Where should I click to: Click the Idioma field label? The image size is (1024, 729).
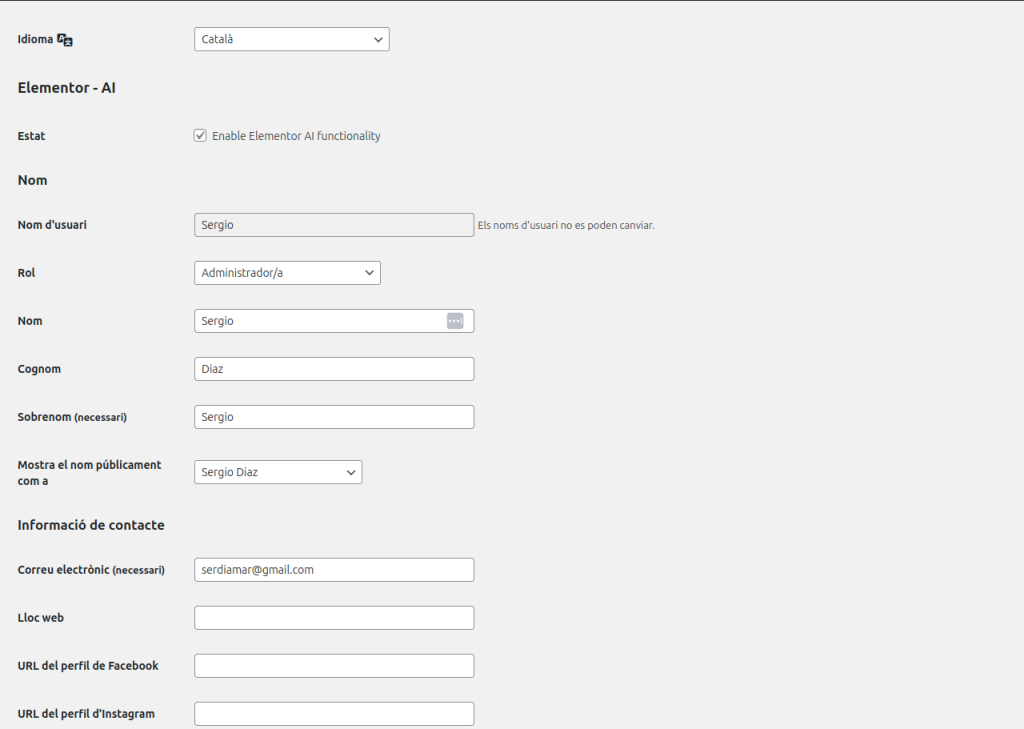tap(35, 40)
